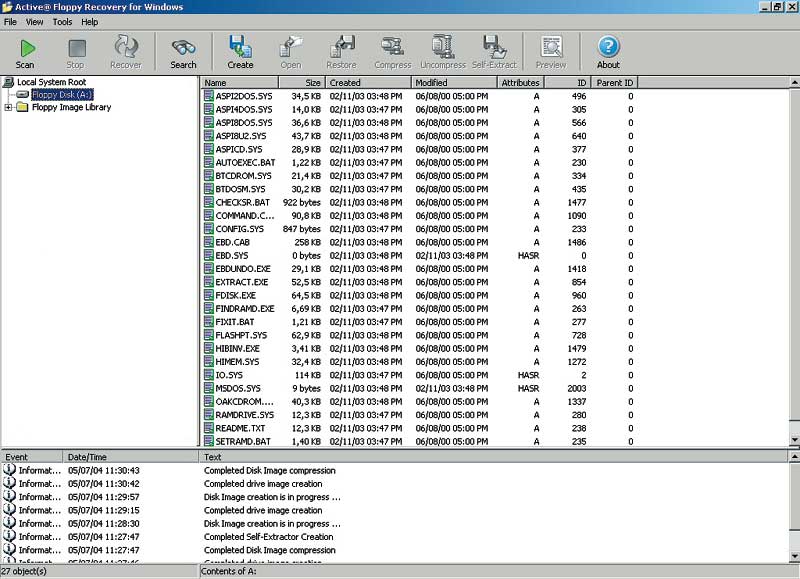Click info icon of 11:30:43 log event

(9, 470)
